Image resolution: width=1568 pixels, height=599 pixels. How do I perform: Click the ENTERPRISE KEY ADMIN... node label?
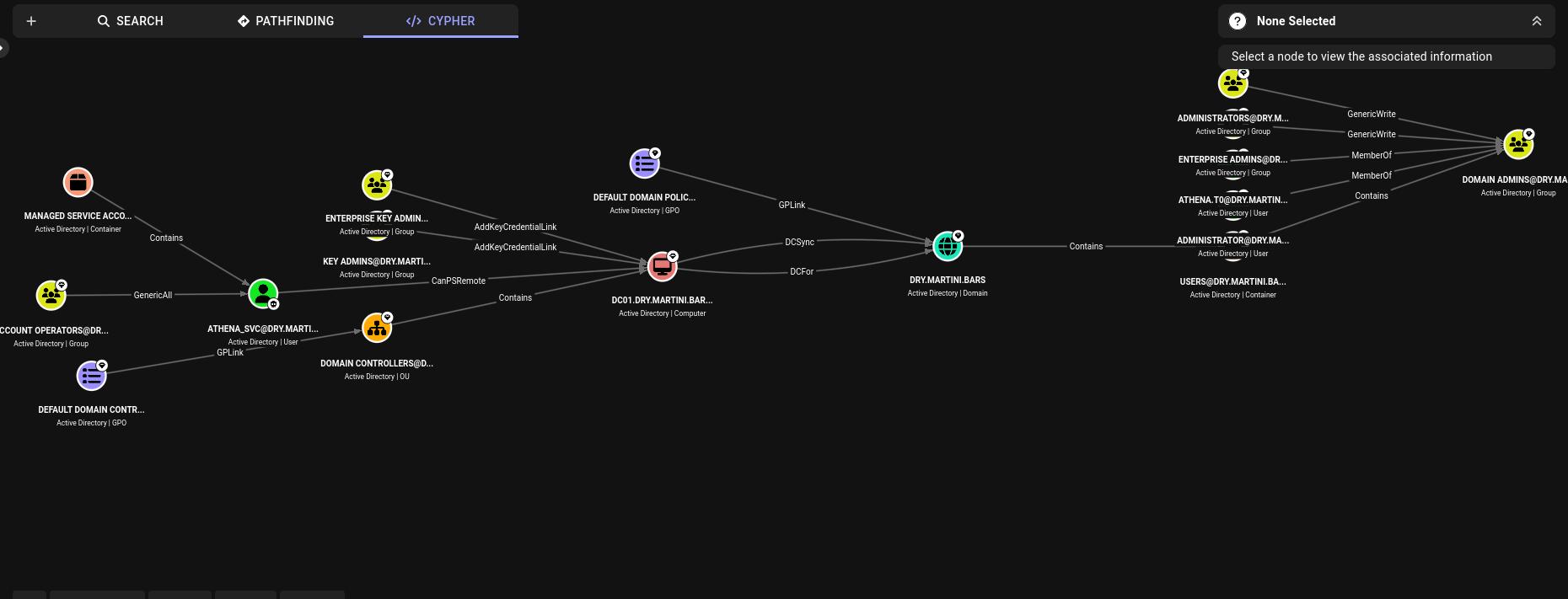click(377, 218)
